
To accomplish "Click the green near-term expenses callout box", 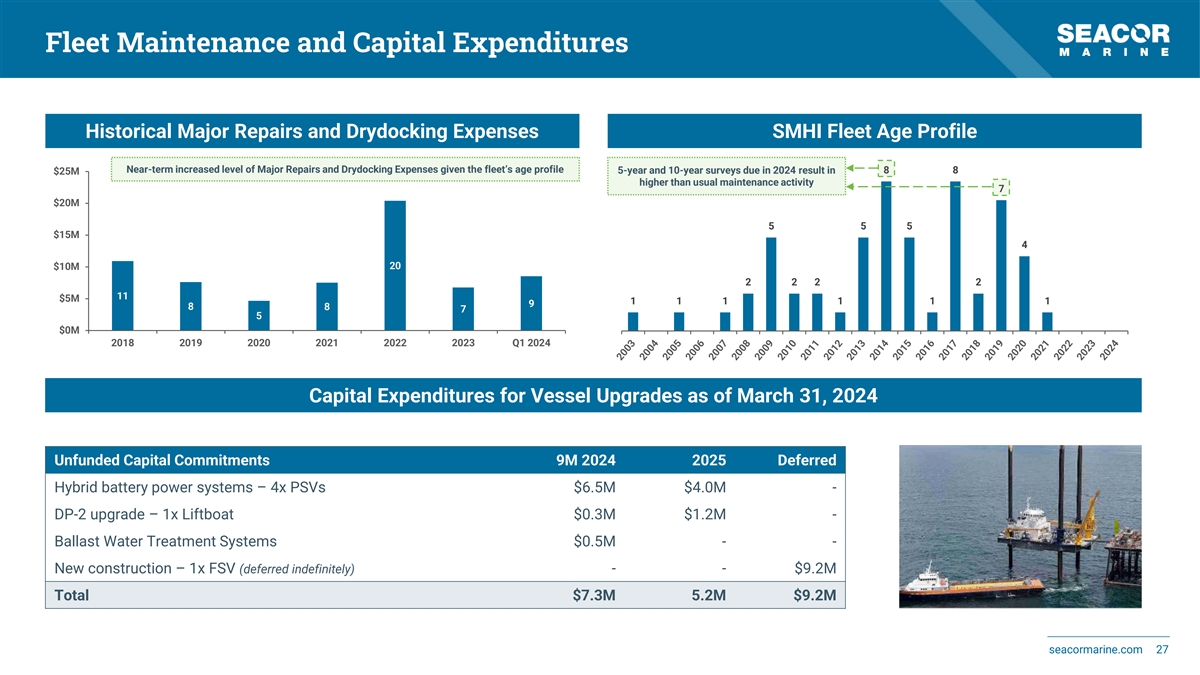I will coord(345,169).
